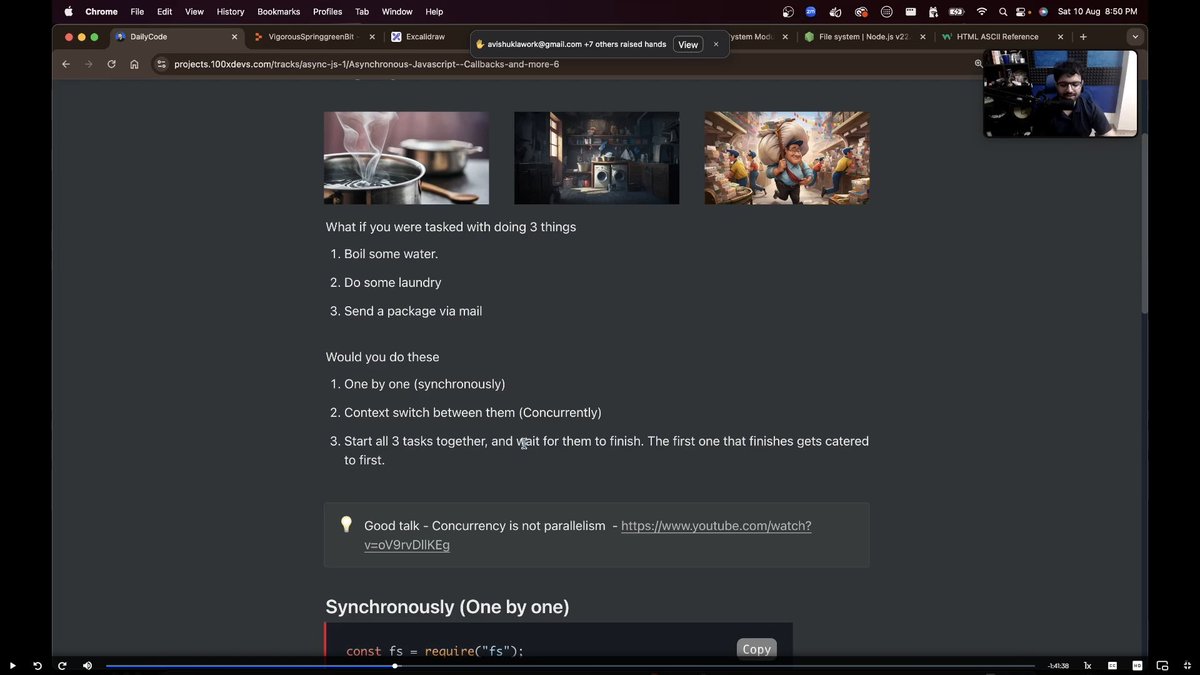Click the browser forward arrow

[x=88, y=64]
